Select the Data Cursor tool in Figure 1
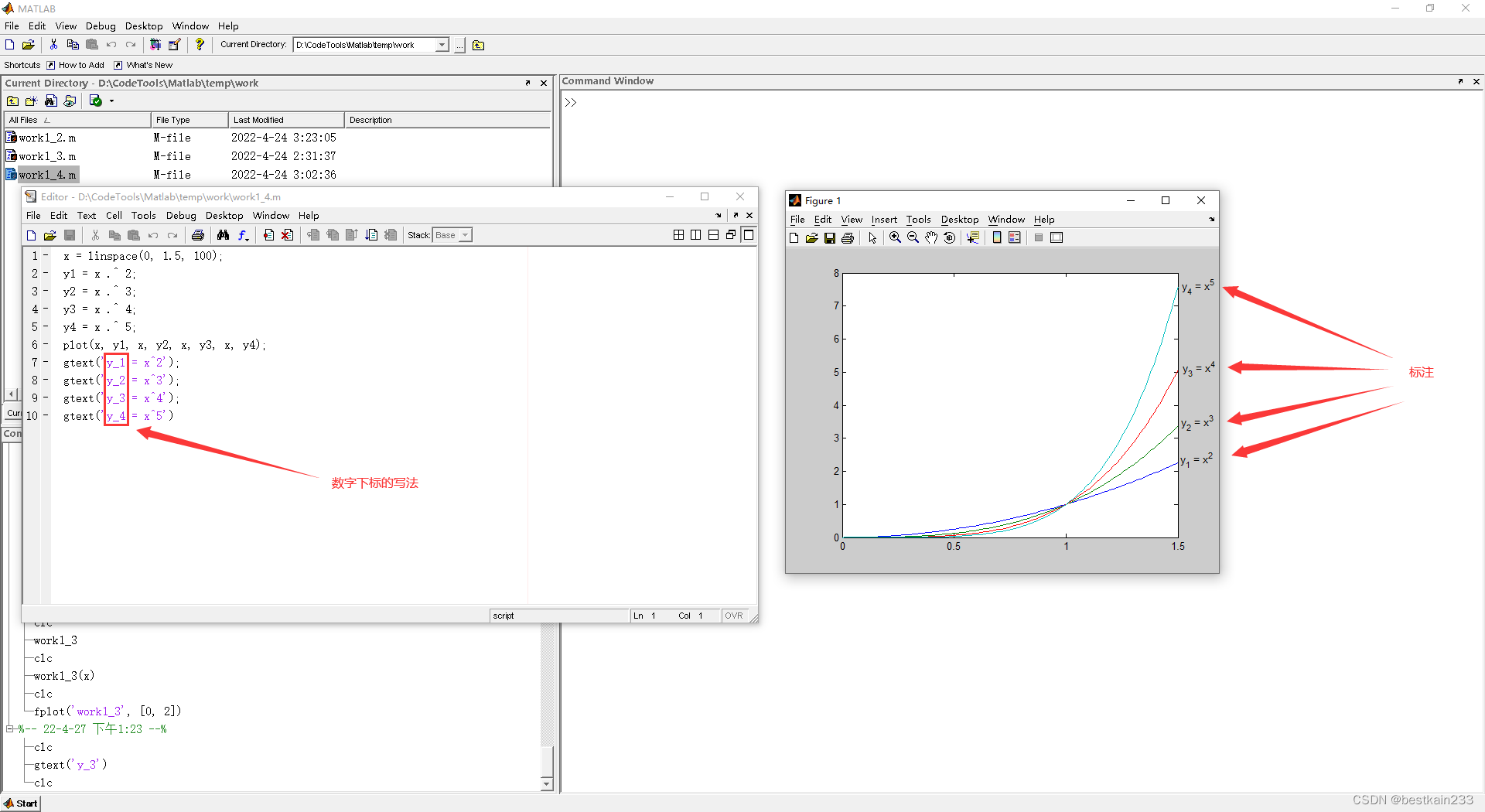This screenshot has height=812, width=1485. click(973, 237)
